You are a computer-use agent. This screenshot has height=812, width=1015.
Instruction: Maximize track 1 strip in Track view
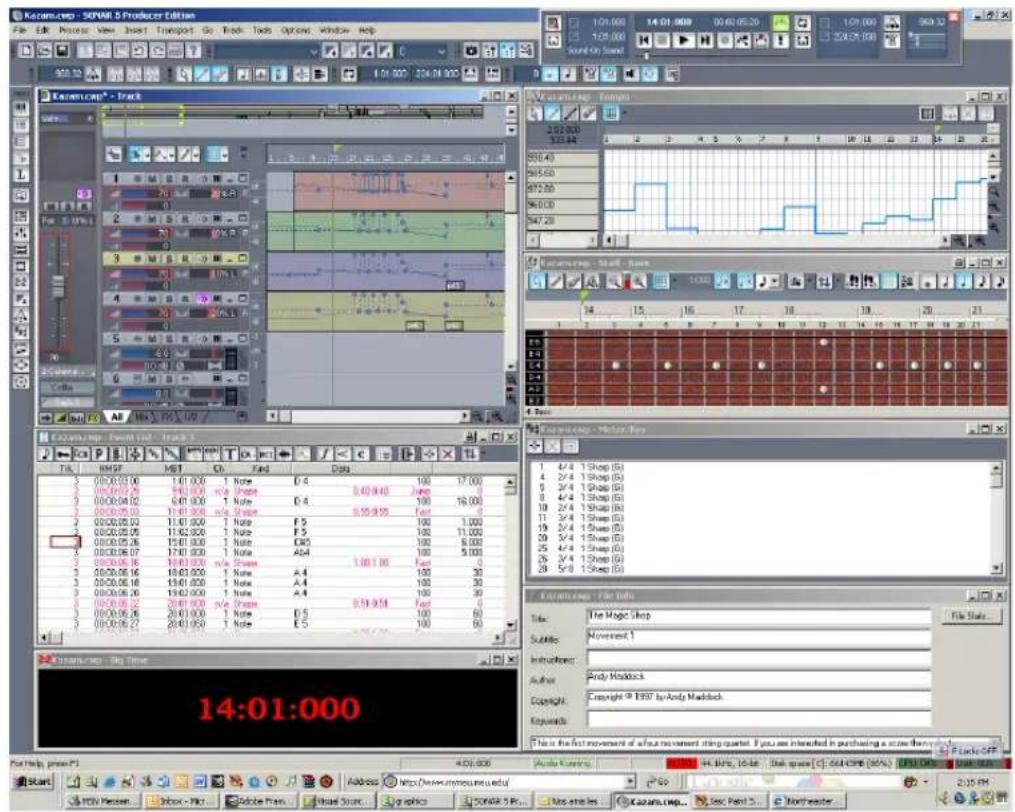[243, 179]
